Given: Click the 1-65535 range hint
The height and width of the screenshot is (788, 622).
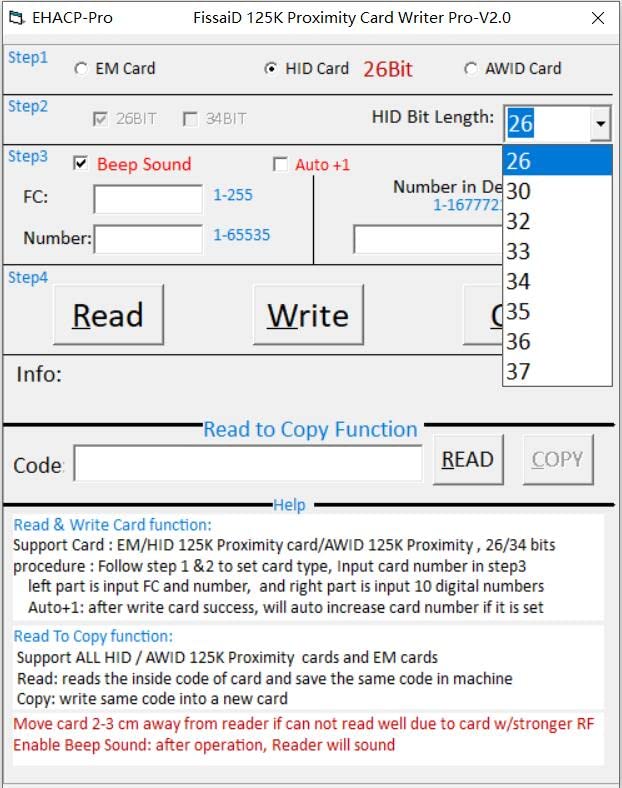Looking at the screenshot, I should (242, 235).
